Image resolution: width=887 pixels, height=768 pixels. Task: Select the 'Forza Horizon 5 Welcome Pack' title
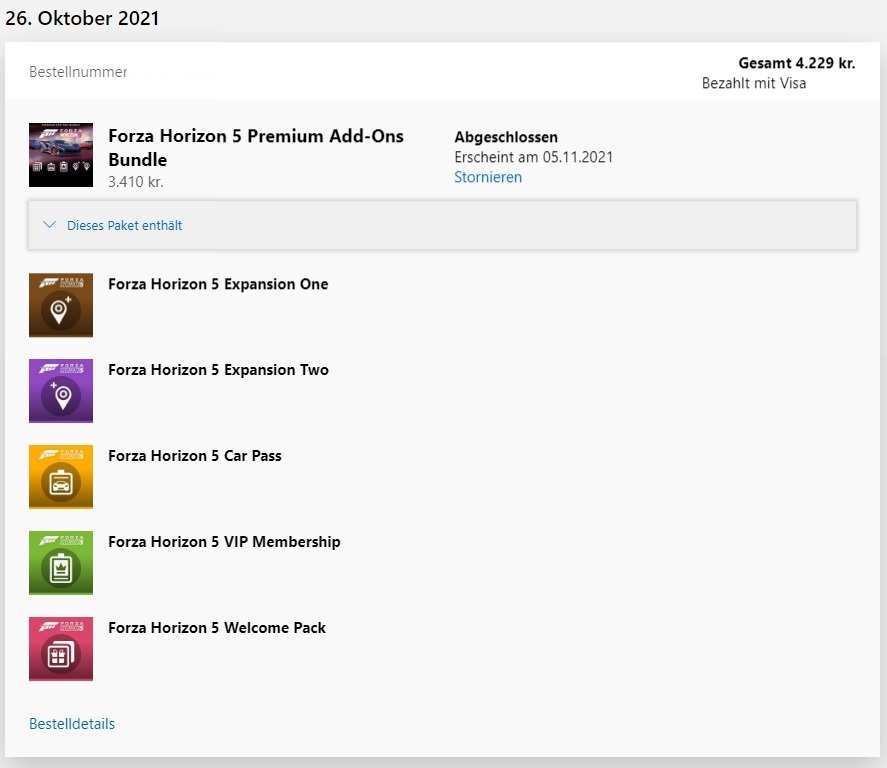[x=217, y=628]
